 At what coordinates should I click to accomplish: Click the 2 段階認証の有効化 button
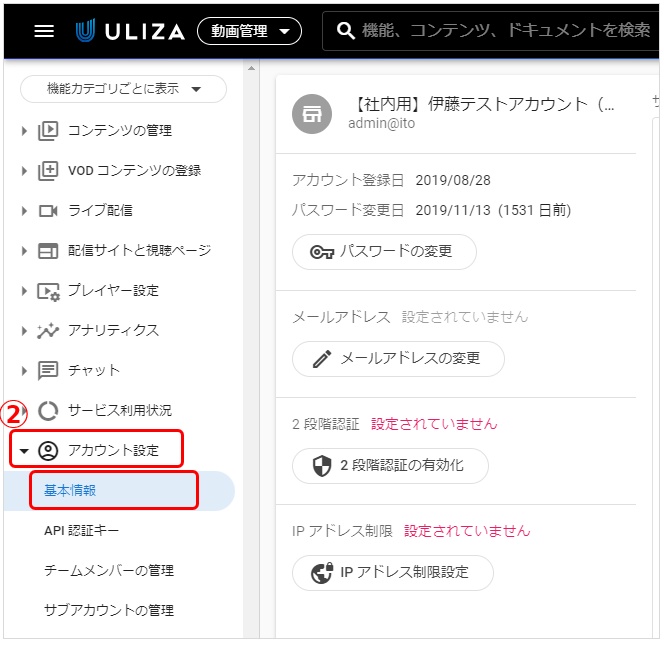click(390, 466)
